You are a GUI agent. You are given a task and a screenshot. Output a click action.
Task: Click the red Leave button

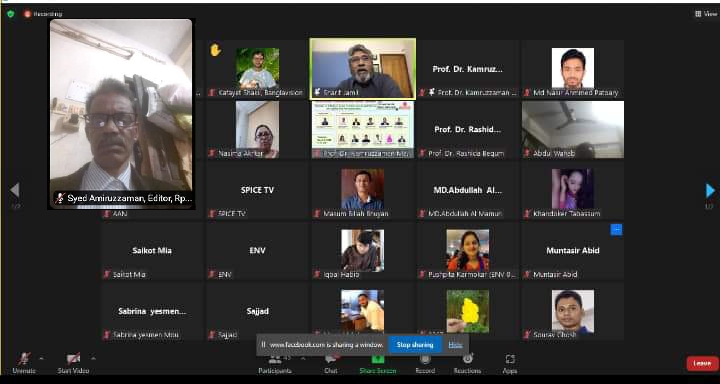702,363
